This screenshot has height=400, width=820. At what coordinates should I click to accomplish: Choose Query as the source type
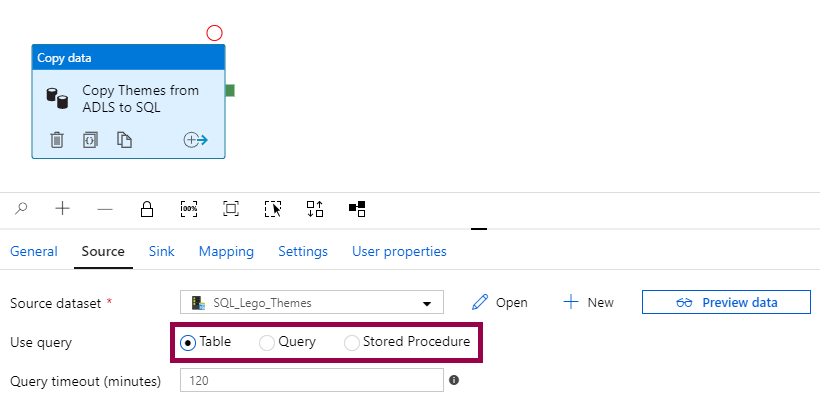(267, 342)
